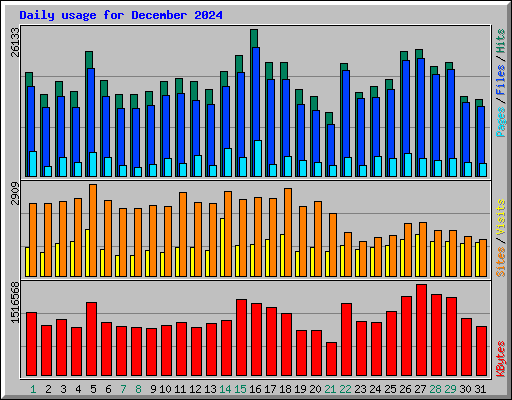Click day 29 on the x-axis

point(450,389)
